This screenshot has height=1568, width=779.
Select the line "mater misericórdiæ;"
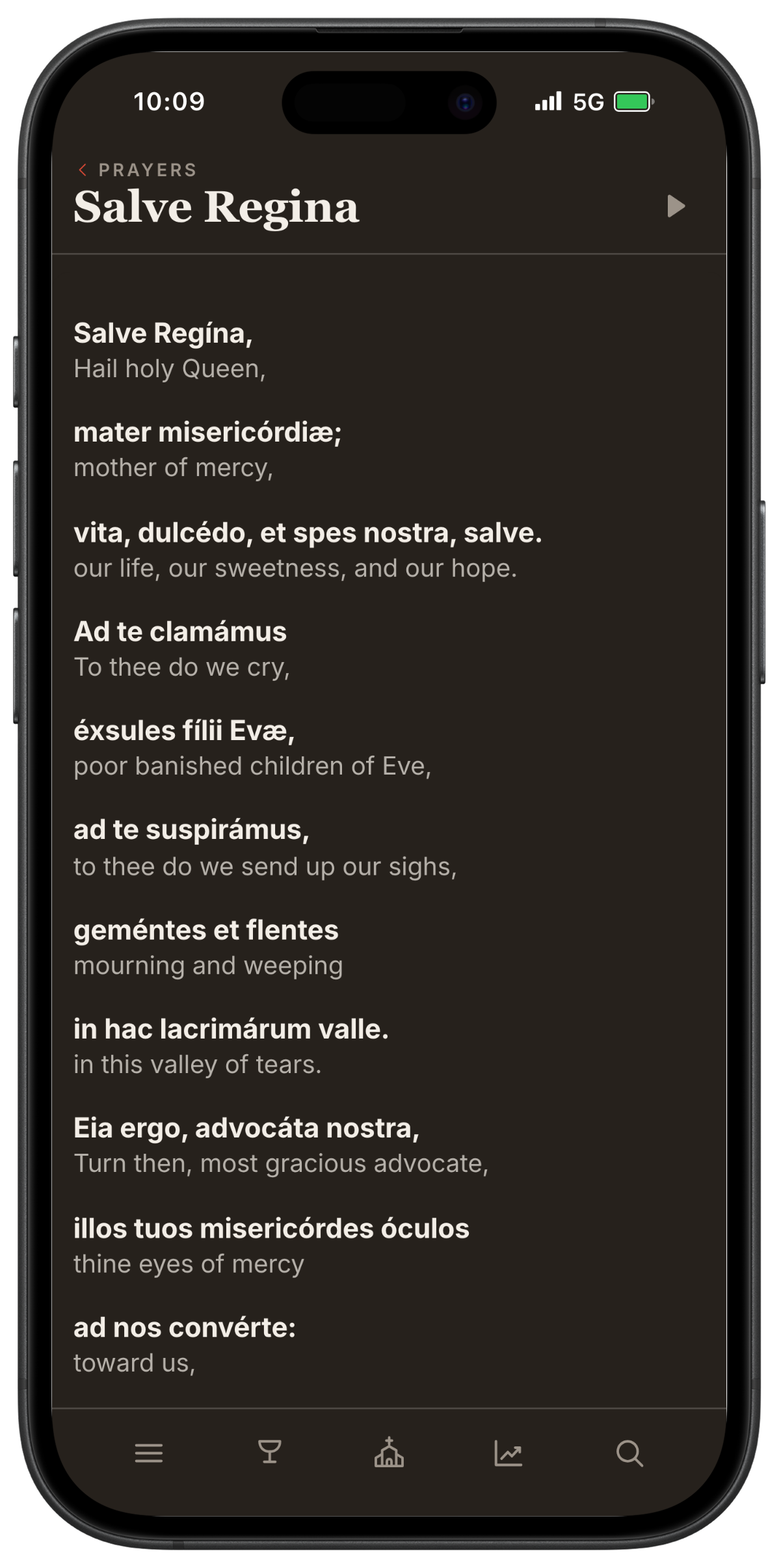click(207, 432)
